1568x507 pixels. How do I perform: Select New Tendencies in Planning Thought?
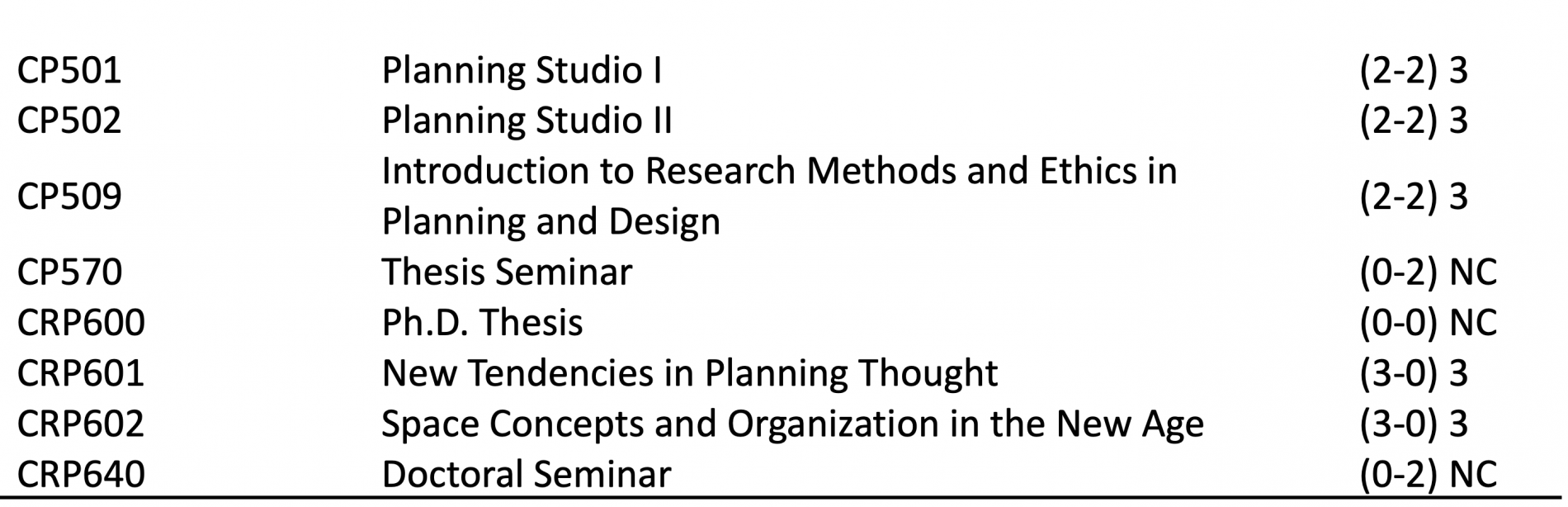690,373
